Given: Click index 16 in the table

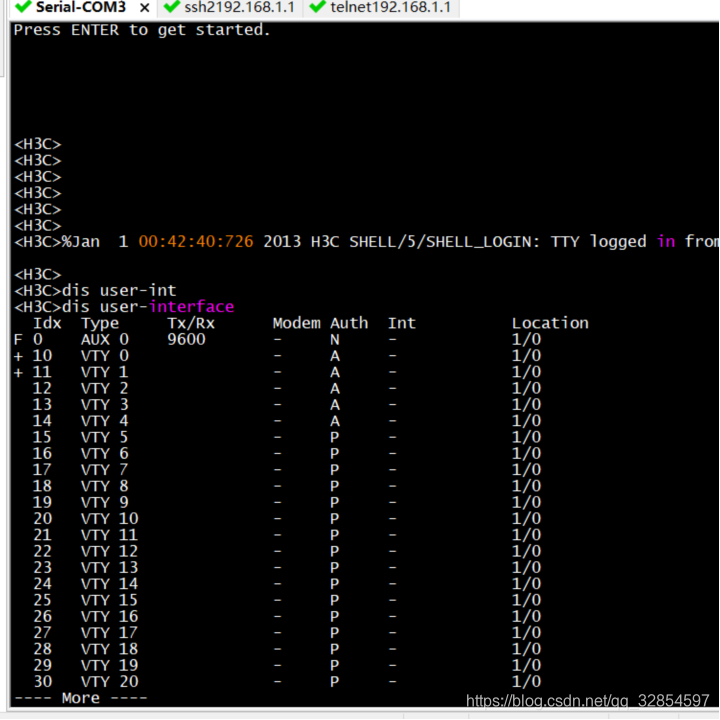Looking at the screenshot, I should tap(42, 454).
